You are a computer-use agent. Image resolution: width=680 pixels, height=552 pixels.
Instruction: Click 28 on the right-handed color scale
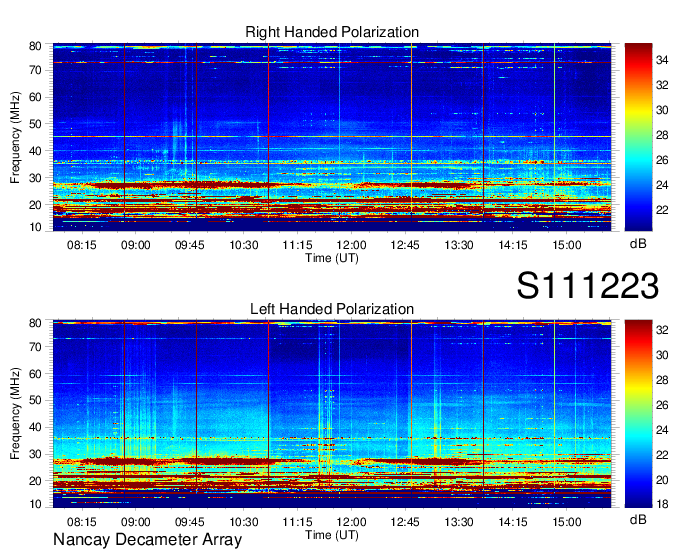tap(662, 135)
